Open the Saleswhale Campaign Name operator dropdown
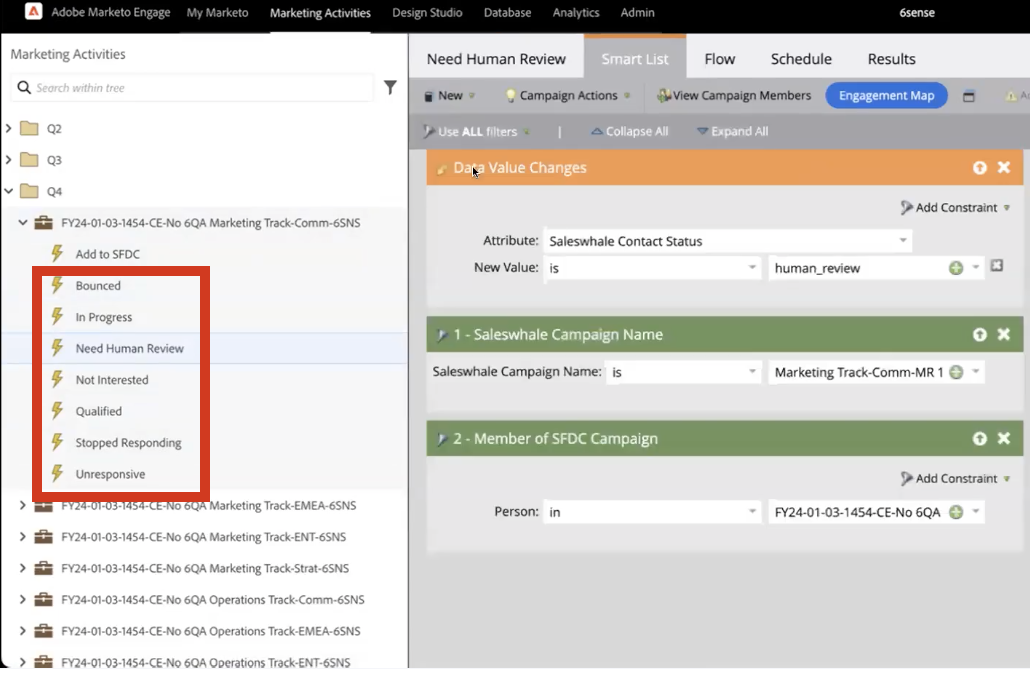The image size is (1030, 676). click(x=752, y=372)
